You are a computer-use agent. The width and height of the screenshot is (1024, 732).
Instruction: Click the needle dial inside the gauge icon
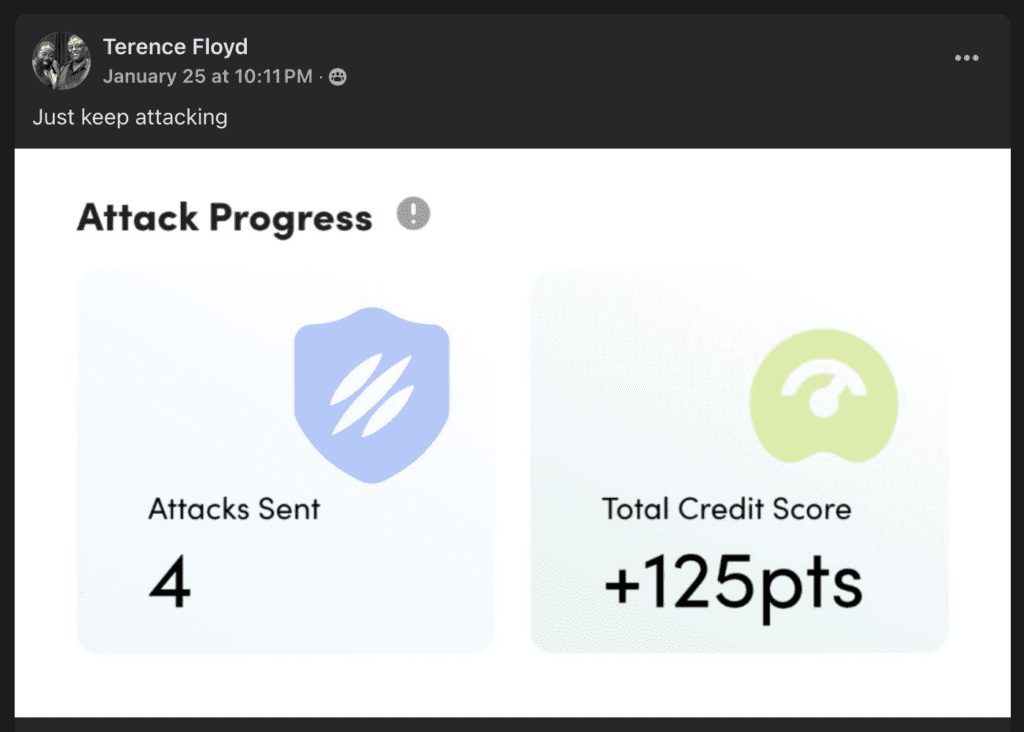pyautogui.click(x=823, y=397)
